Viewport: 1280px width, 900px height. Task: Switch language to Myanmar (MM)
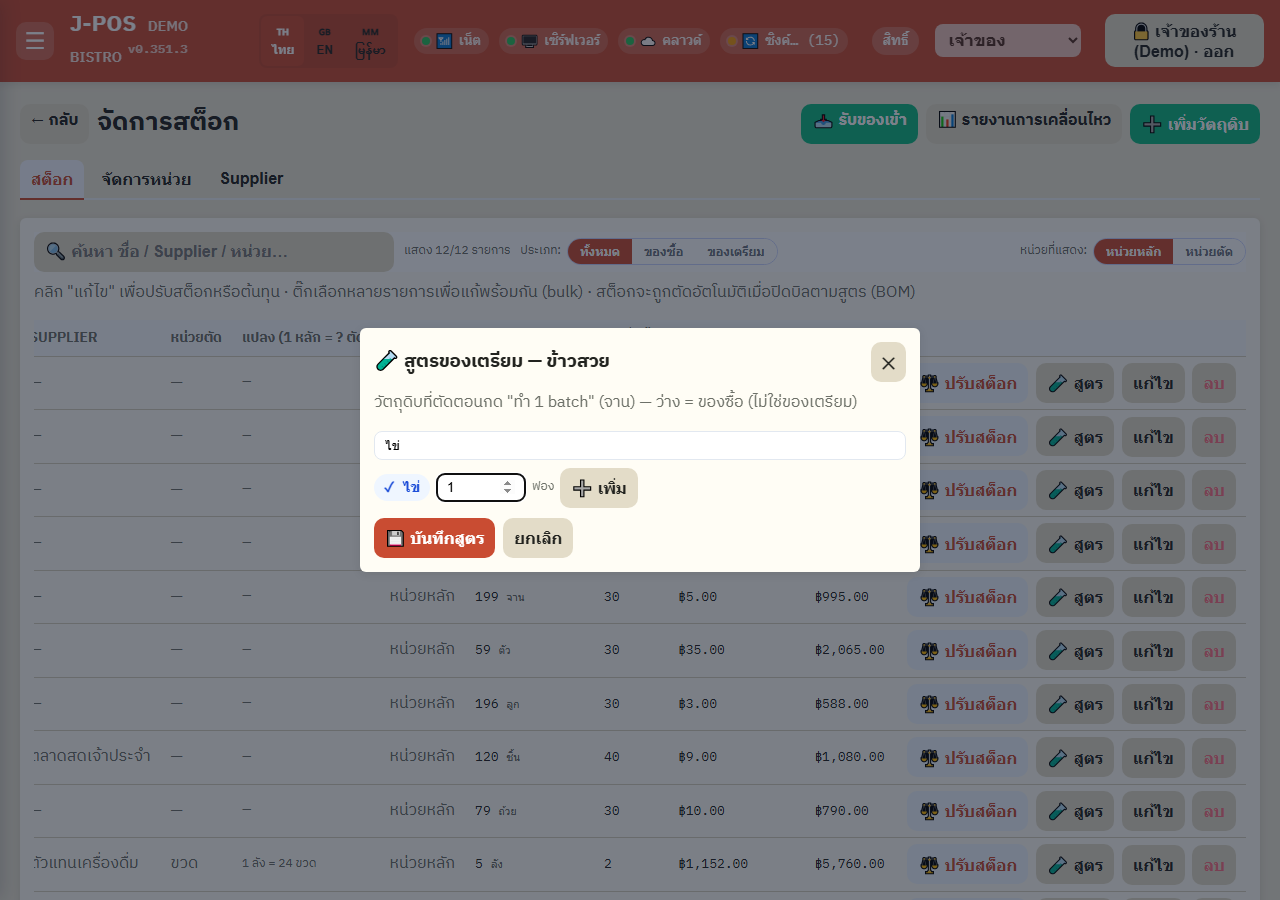coord(370,41)
